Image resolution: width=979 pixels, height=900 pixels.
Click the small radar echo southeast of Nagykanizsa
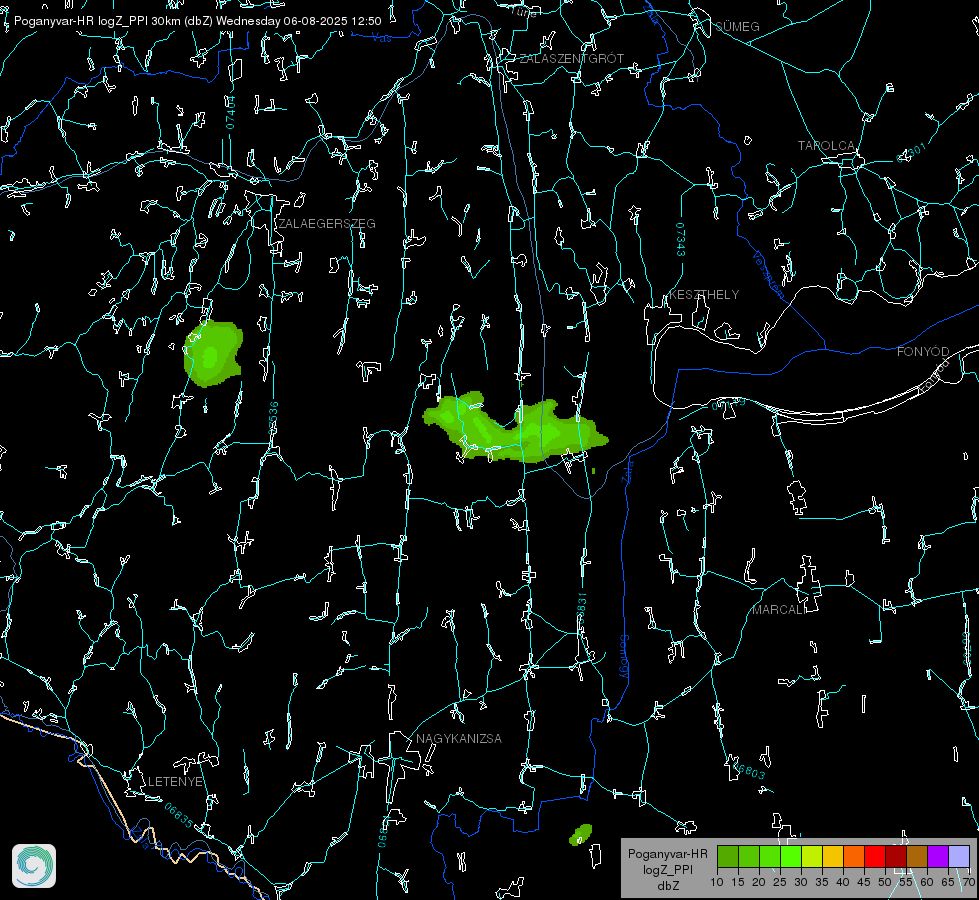(581, 834)
